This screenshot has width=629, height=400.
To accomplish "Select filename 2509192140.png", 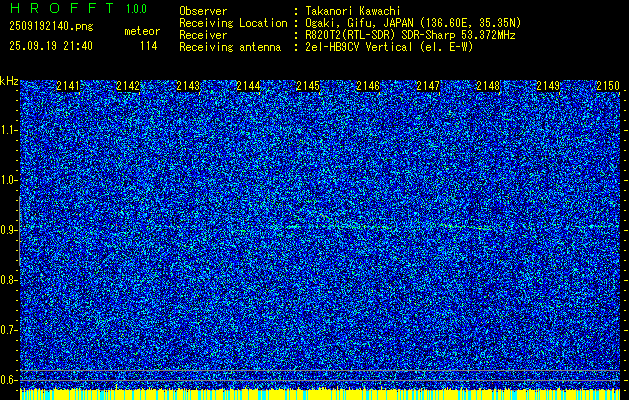I will click(x=51, y=27).
